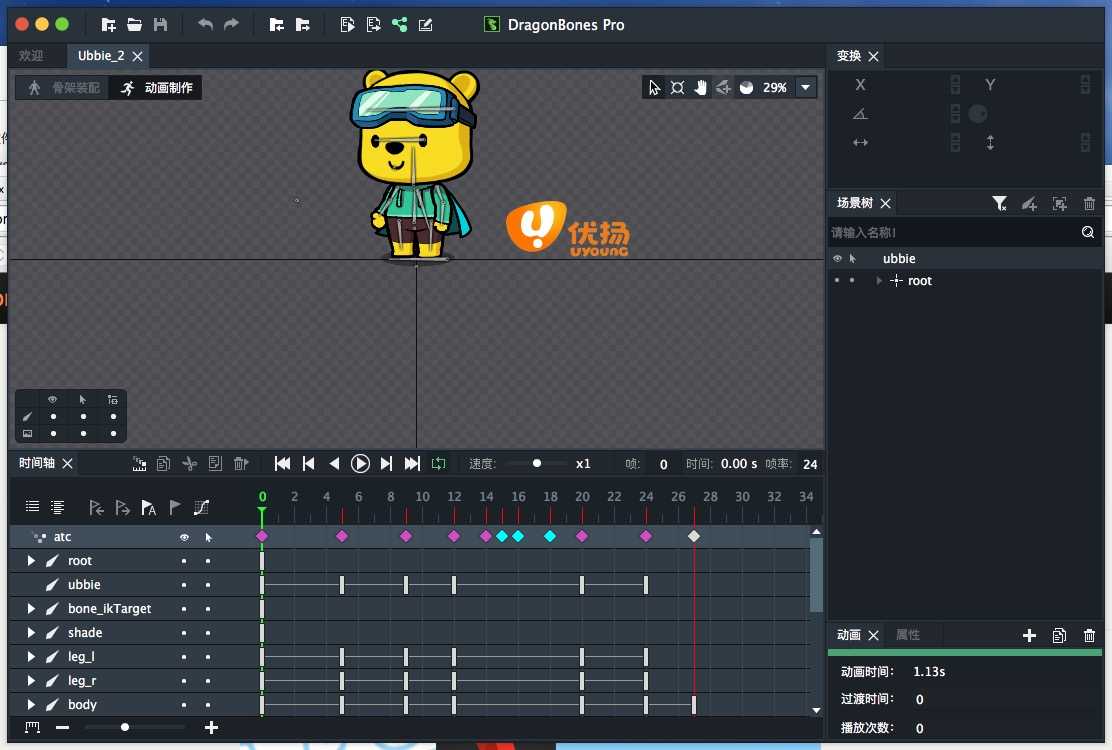Select the Ubbie_2 document tab
Image resolution: width=1112 pixels, height=750 pixels.
click(101, 55)
